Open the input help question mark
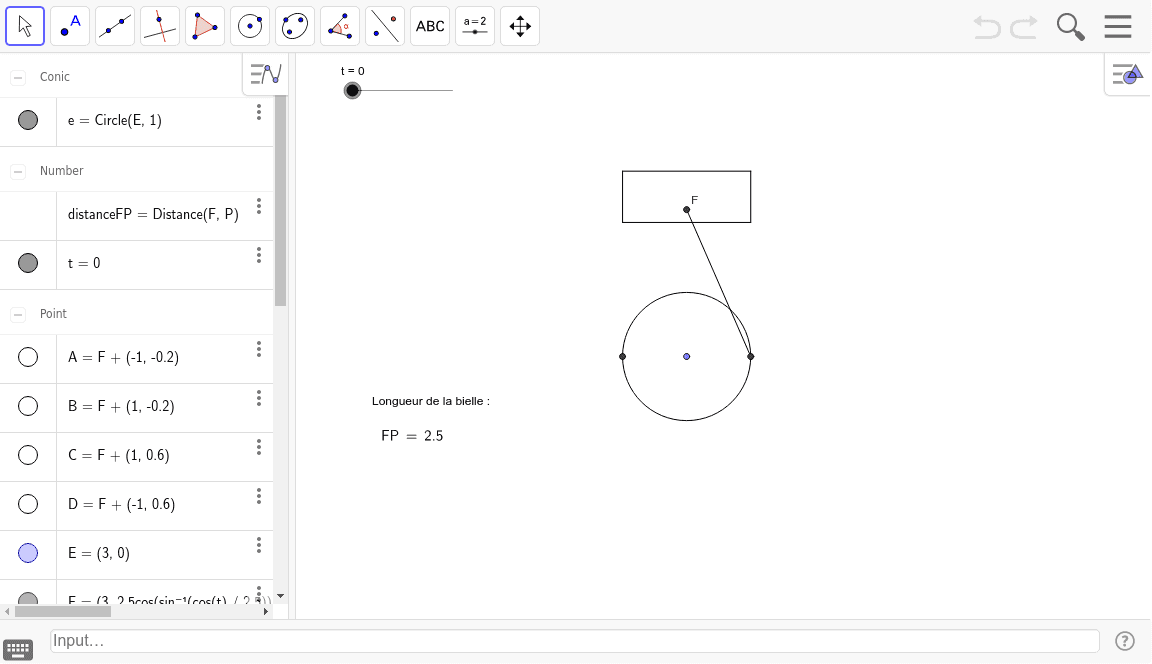Viewport: 1152px width, 664px height. (x=1125, y=640)
